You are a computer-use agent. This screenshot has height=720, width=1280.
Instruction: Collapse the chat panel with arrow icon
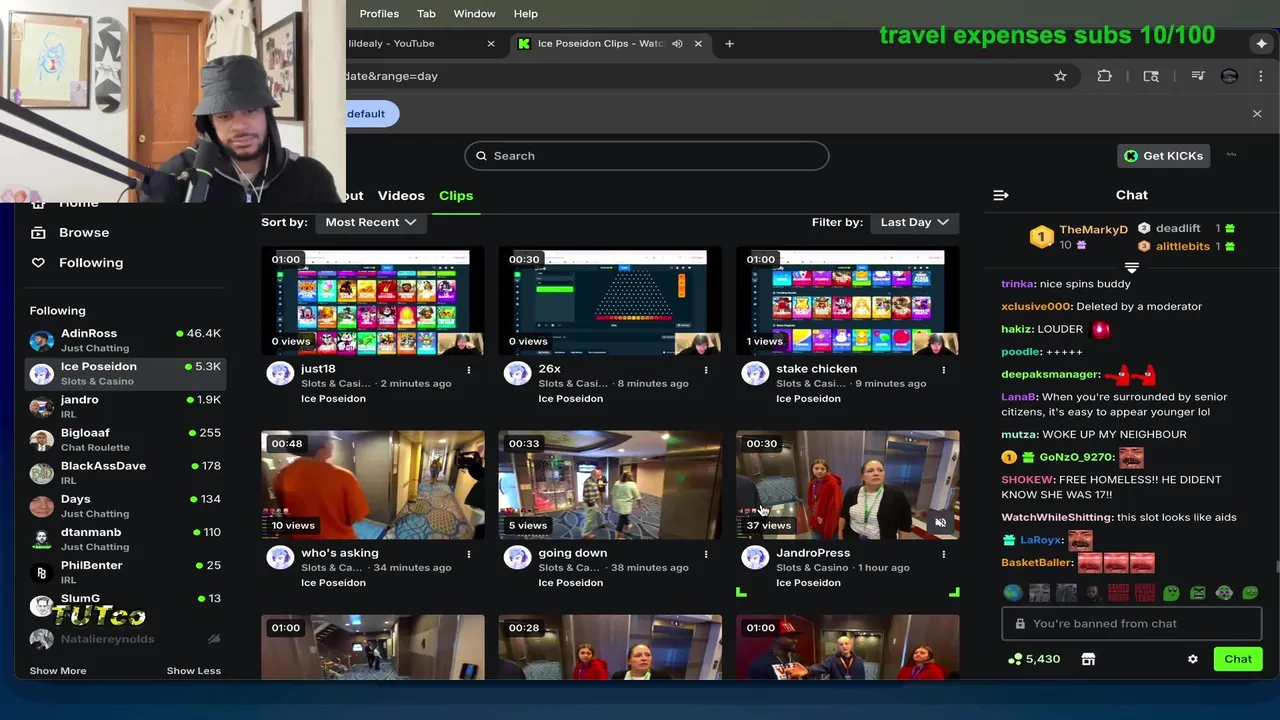click(x=1001, y=195)
